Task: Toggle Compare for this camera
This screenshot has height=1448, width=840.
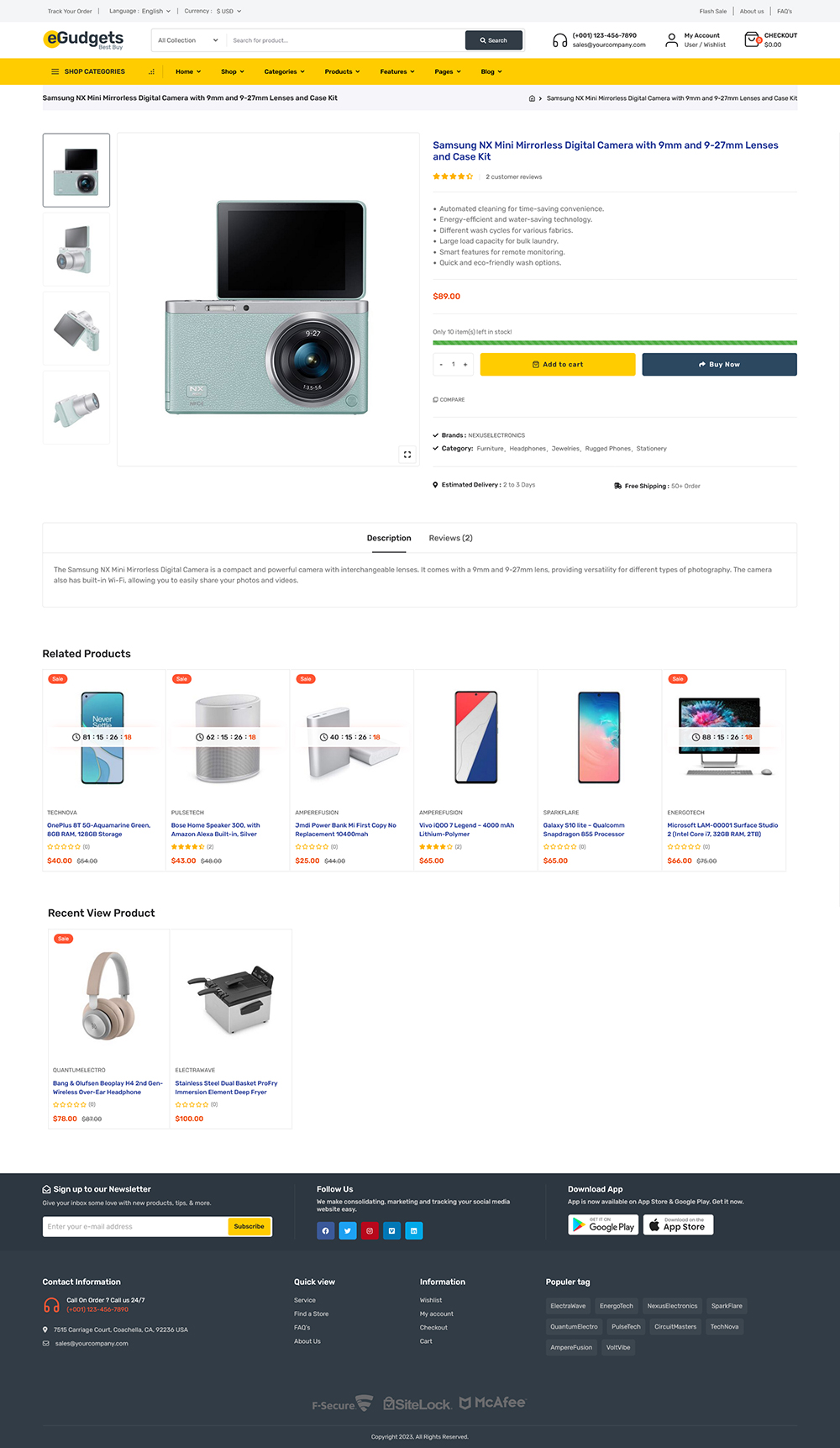Action: (449, 399)
